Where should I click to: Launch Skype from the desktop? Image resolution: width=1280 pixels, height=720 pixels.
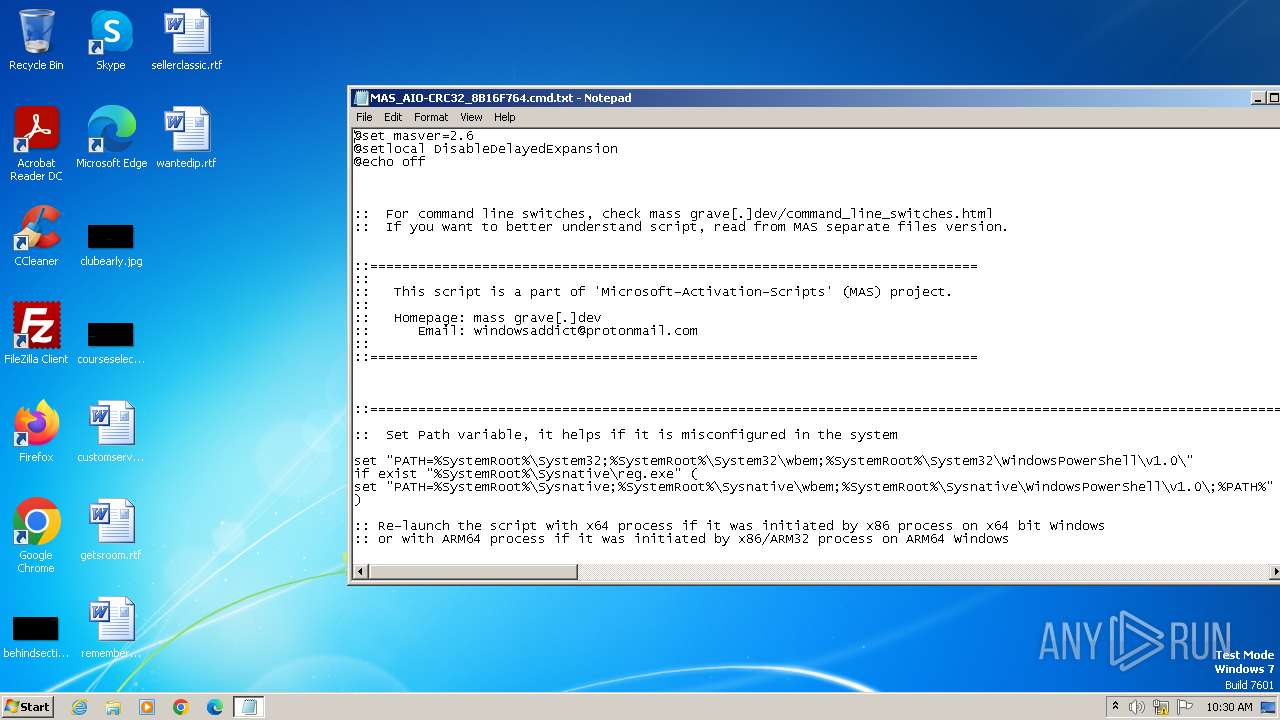point(110,40)
